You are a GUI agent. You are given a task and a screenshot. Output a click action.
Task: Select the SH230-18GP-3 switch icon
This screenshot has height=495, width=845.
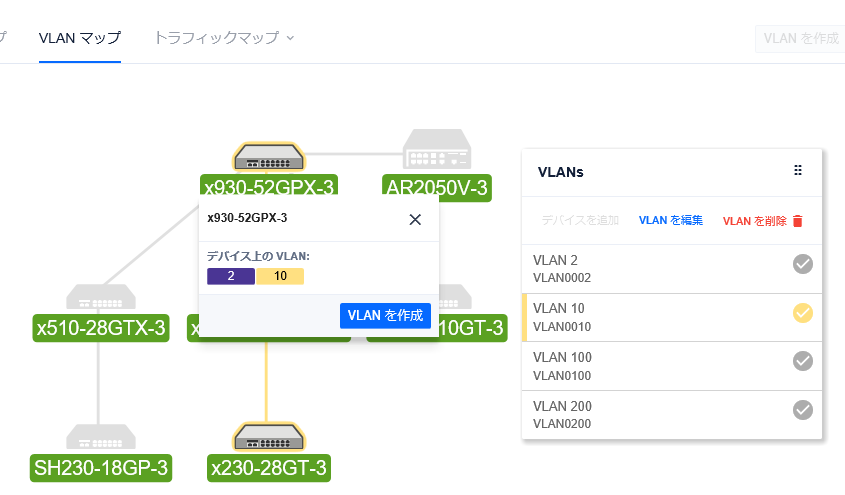[x=101, y=437]
